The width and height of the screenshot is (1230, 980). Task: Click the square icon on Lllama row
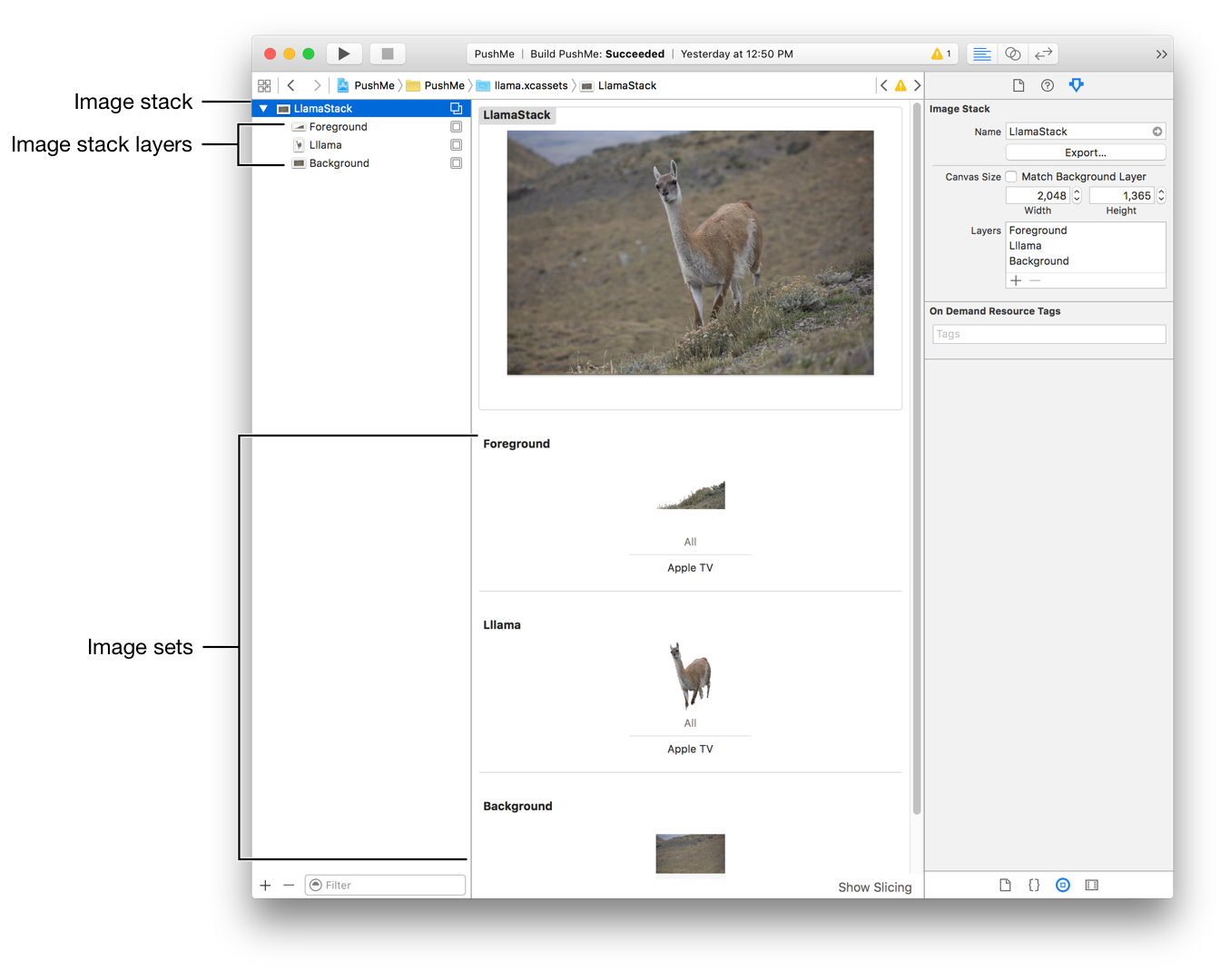pyautogui.click(x=457, y=145)
